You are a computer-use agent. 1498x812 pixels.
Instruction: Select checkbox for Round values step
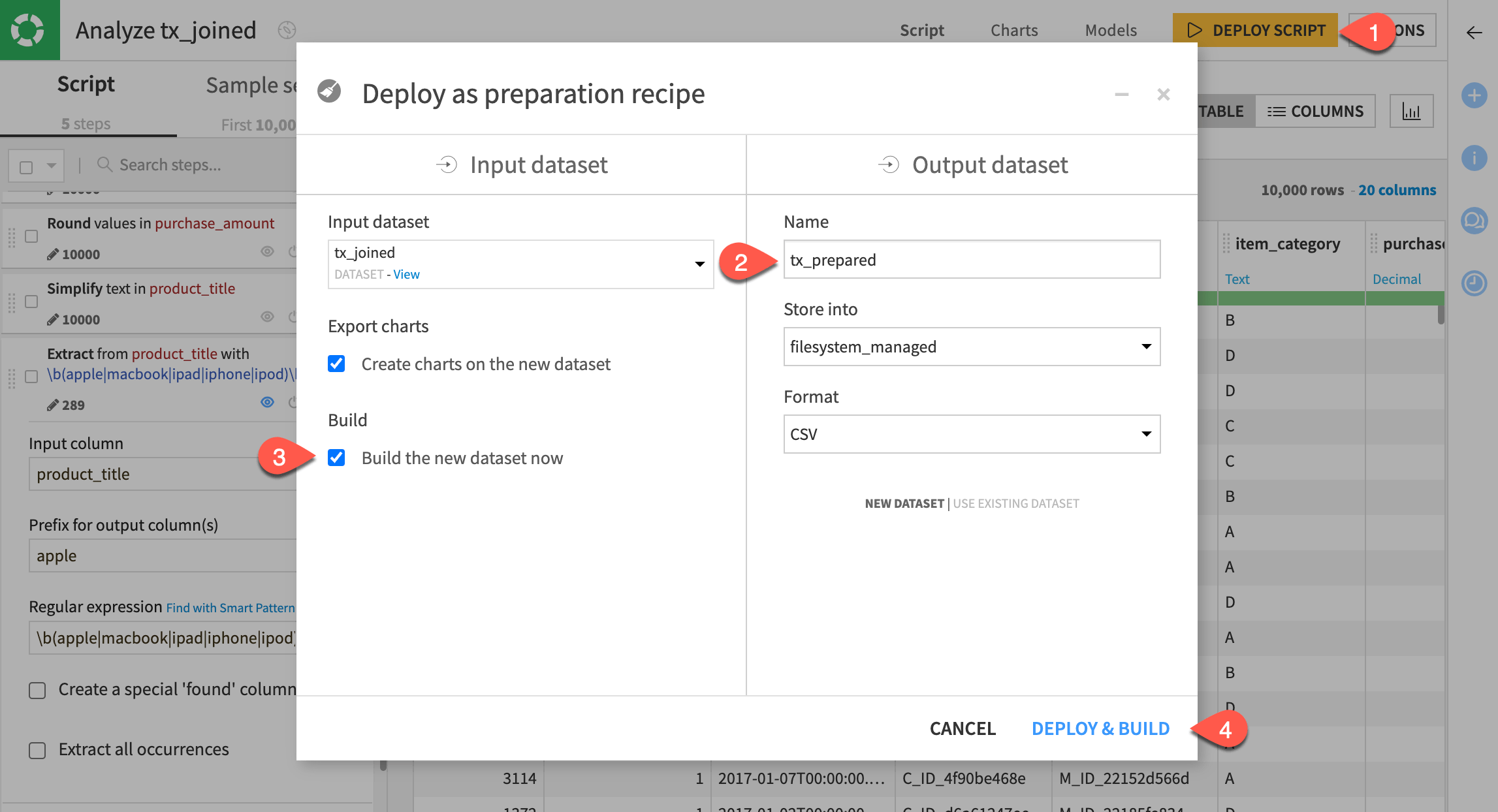(x=31, y=236)
